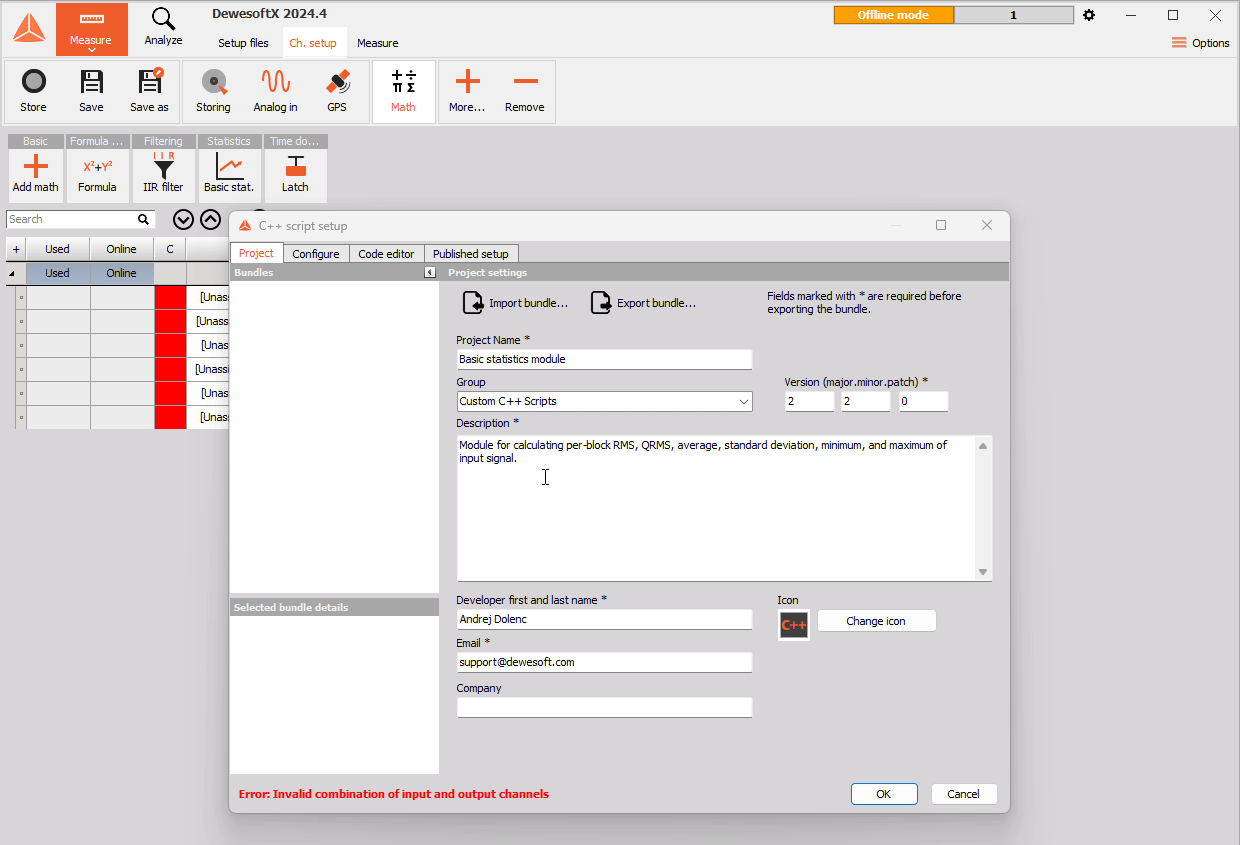Image resolution: width=1240 pixels, height=845 pixels.
Task: Click the plus column header
Action: coord(16,249)
